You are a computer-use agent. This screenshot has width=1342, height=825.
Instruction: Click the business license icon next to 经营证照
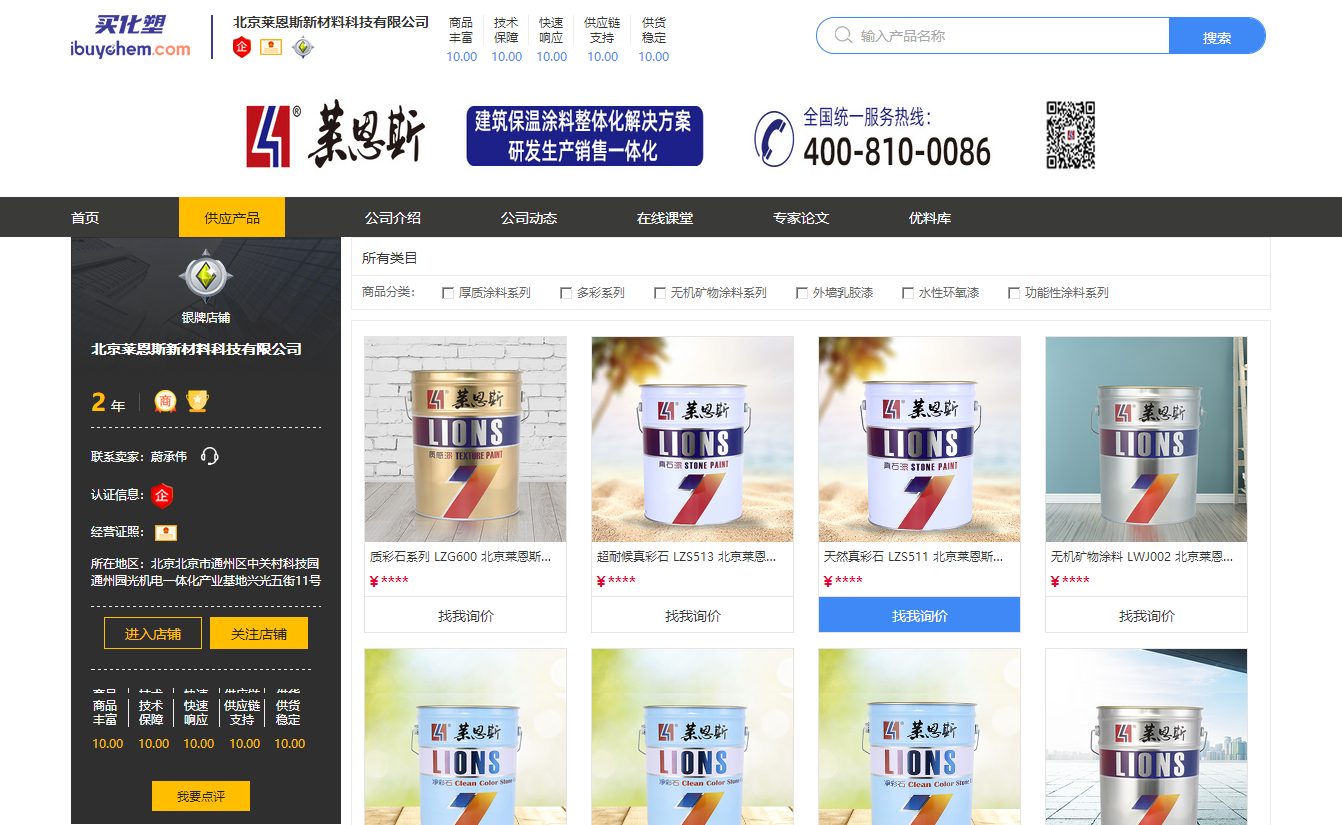tap(166, 533)
